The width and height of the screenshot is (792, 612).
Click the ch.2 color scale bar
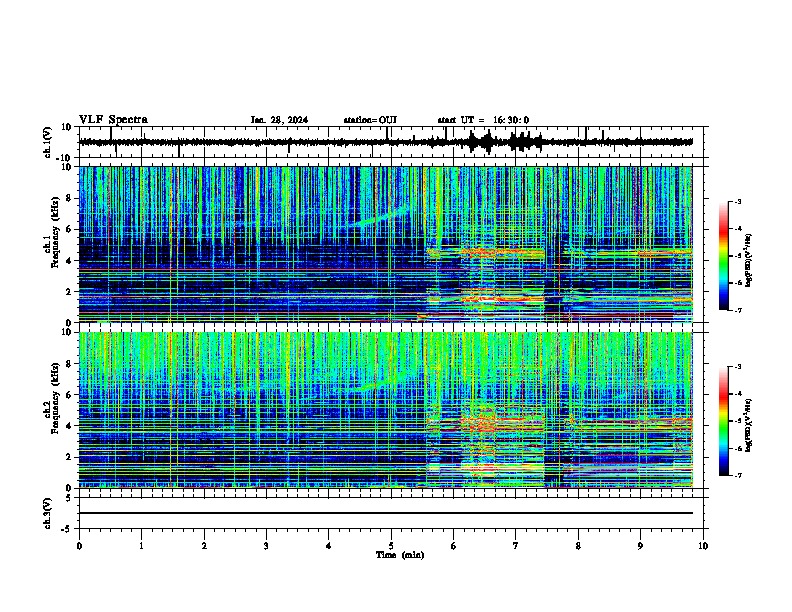724,421
